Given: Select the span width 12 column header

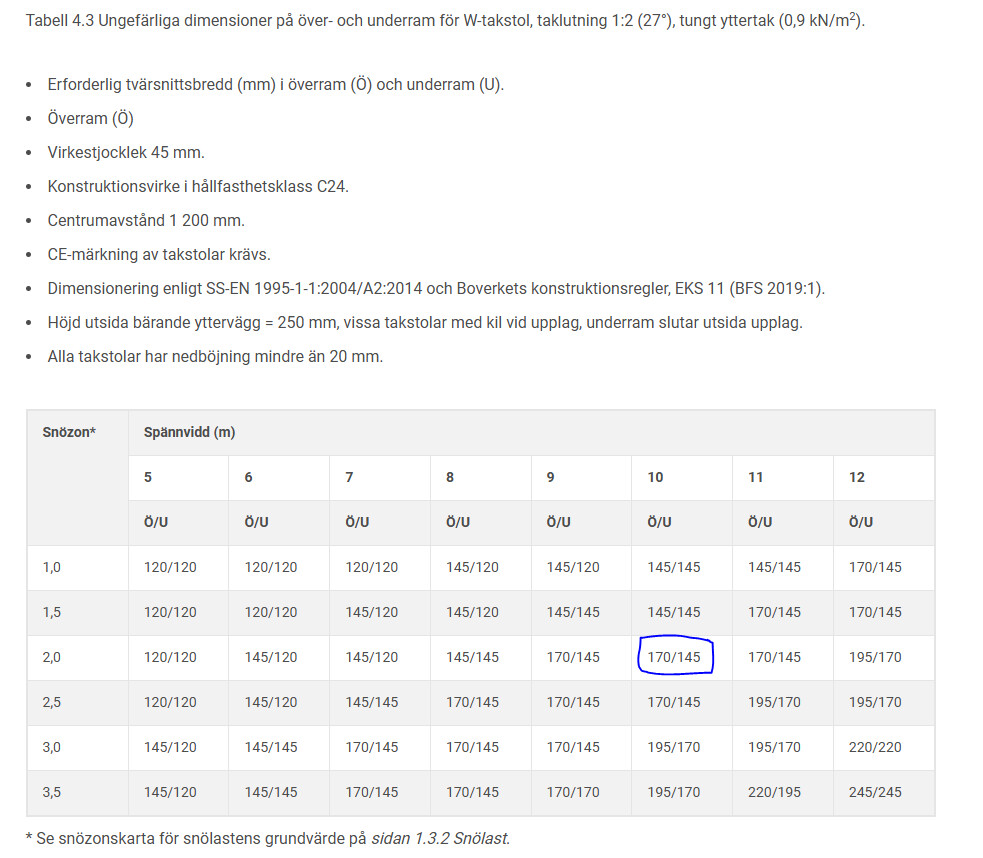Looking at the screenshot, I should coord(857,477).
